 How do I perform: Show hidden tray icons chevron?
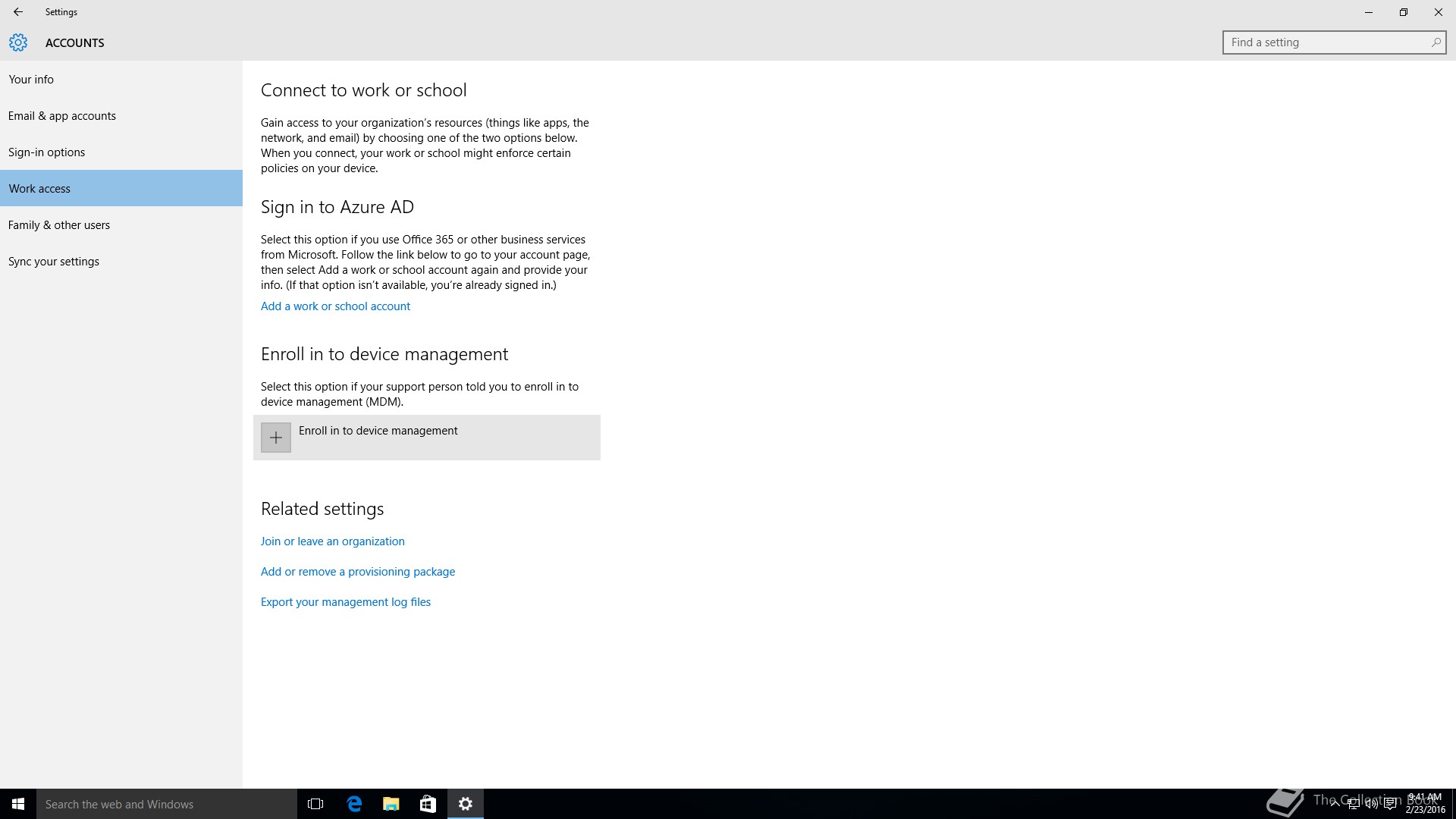1335,804
